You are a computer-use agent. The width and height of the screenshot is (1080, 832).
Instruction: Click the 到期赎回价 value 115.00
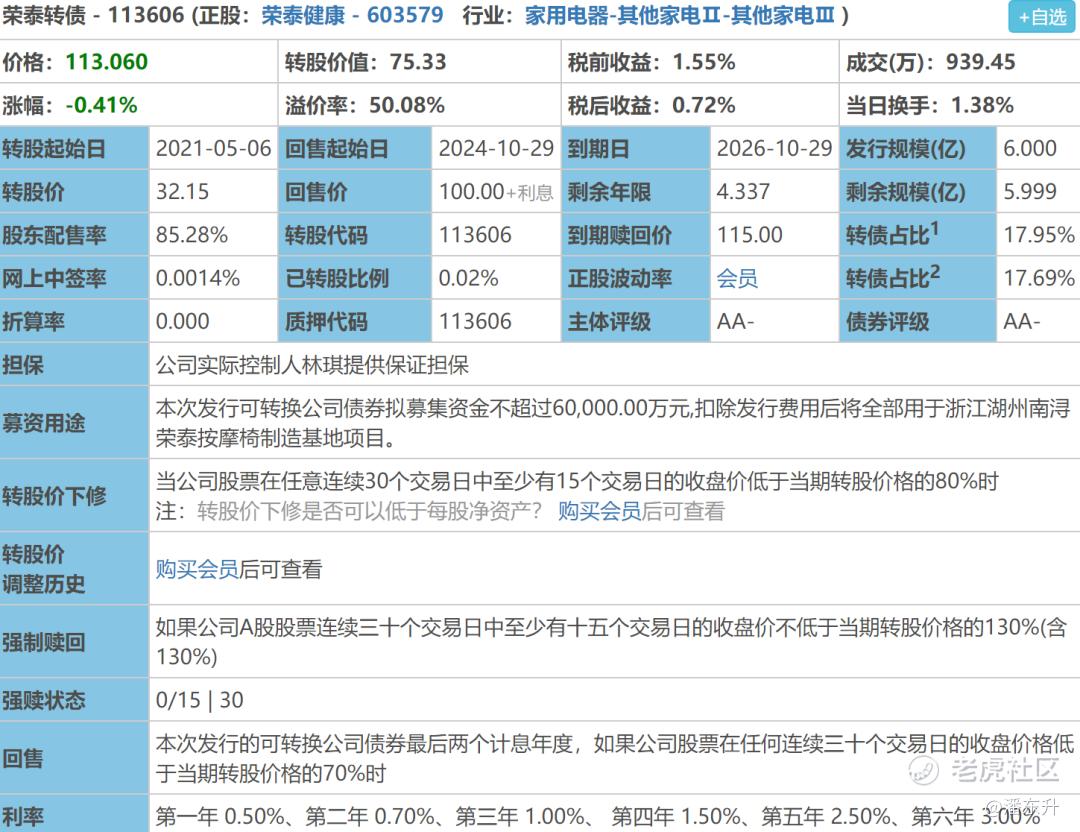point(749,235)
